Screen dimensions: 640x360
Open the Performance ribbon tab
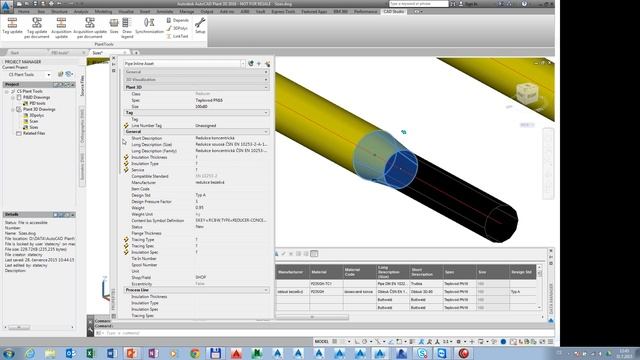pyautogui.click(x=365, y=11)
